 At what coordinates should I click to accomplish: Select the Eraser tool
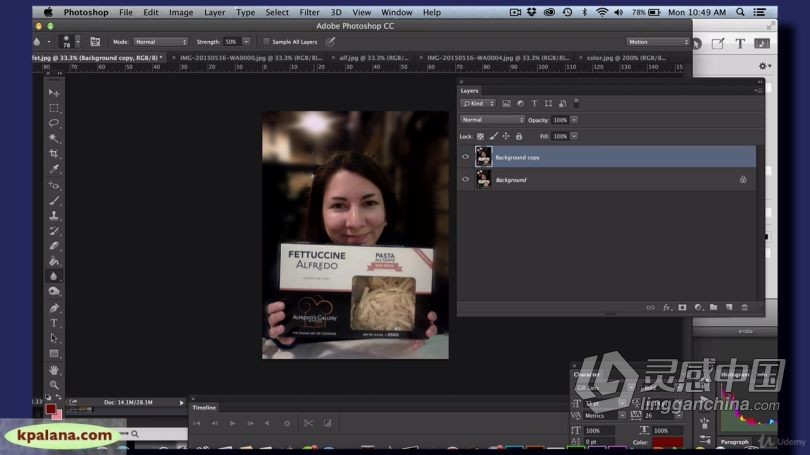(54, 246)
